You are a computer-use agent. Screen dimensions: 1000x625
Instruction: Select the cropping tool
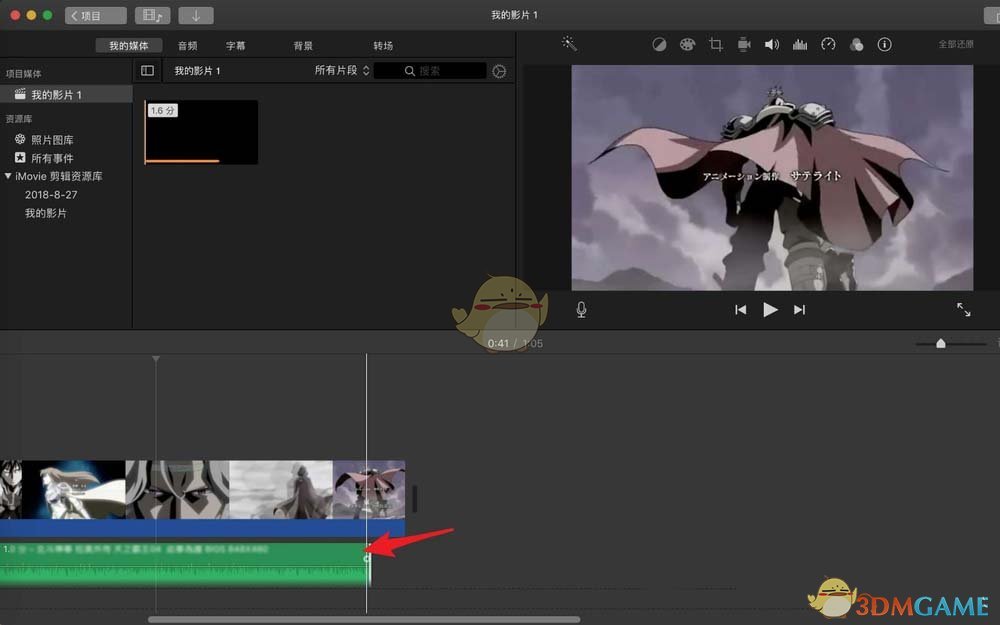pos(716,44)
